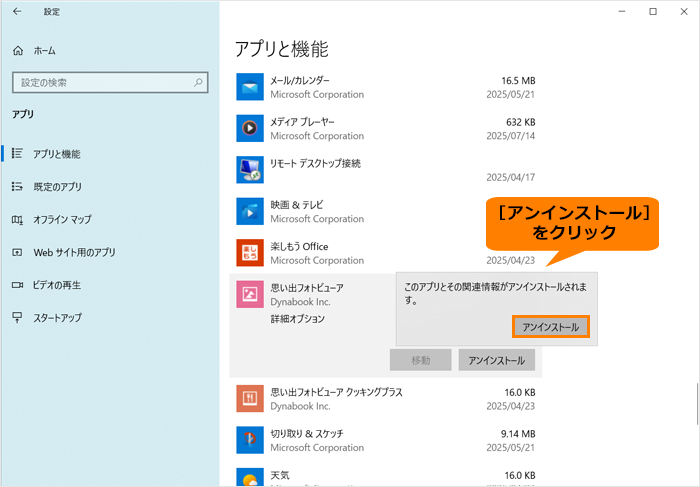Viewport: 700px width, 487px height.
Task: Select 映画 & テレビ in the app list
Action: click(296, 205)
